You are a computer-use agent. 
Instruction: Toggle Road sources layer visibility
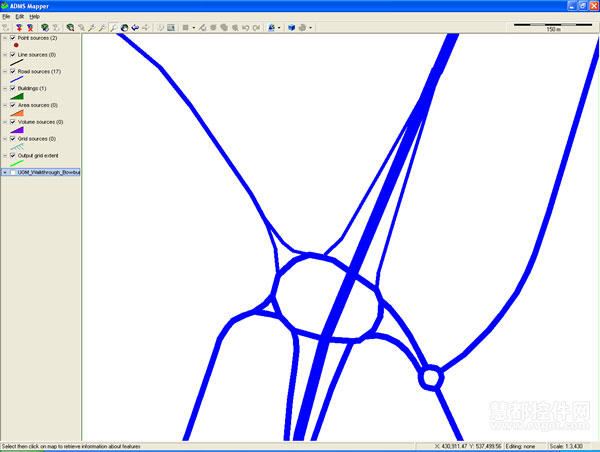tap(13, 72)
